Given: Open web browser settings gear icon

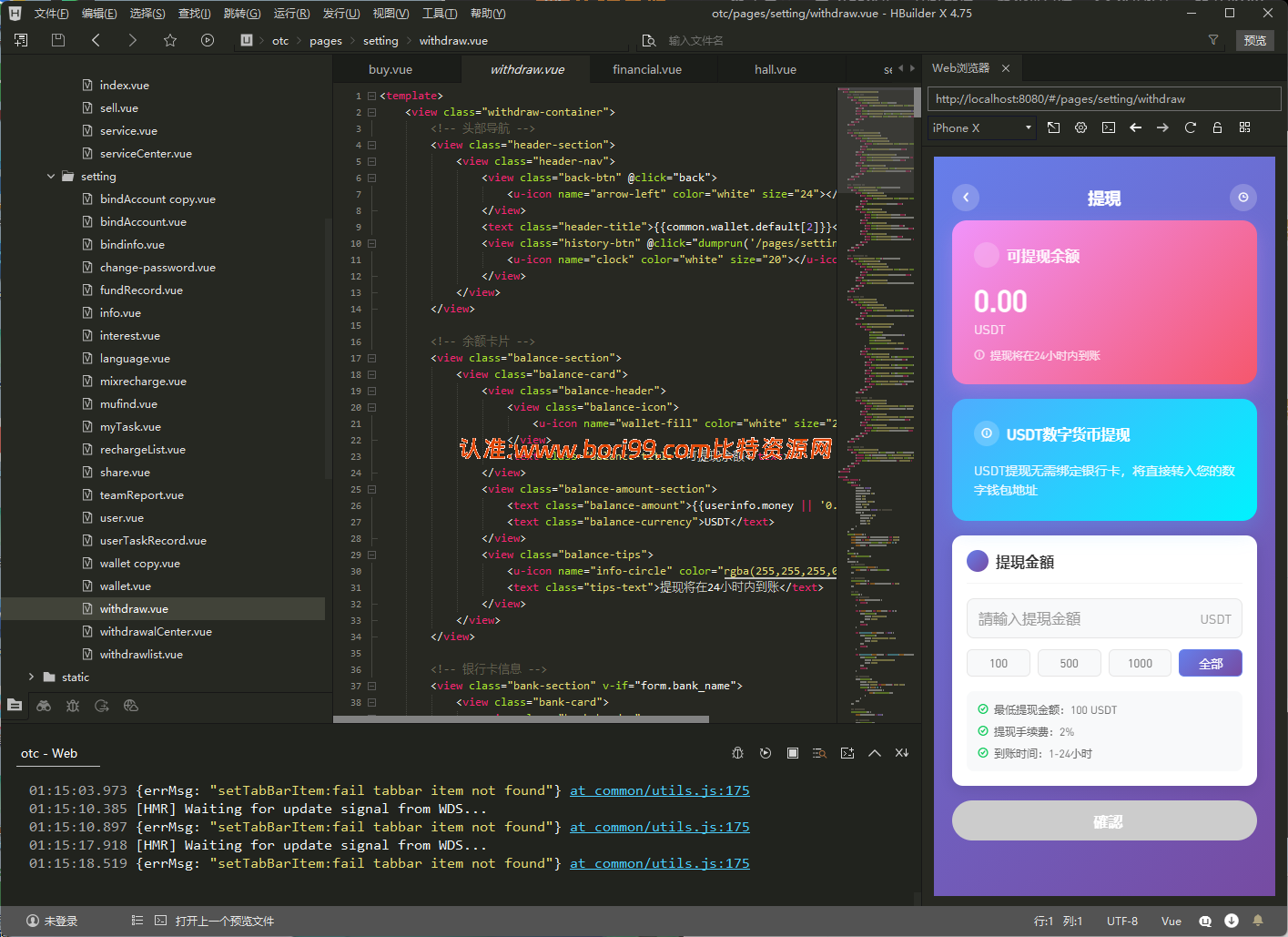Looking at the screenshot, I should tap(1081, 128).
